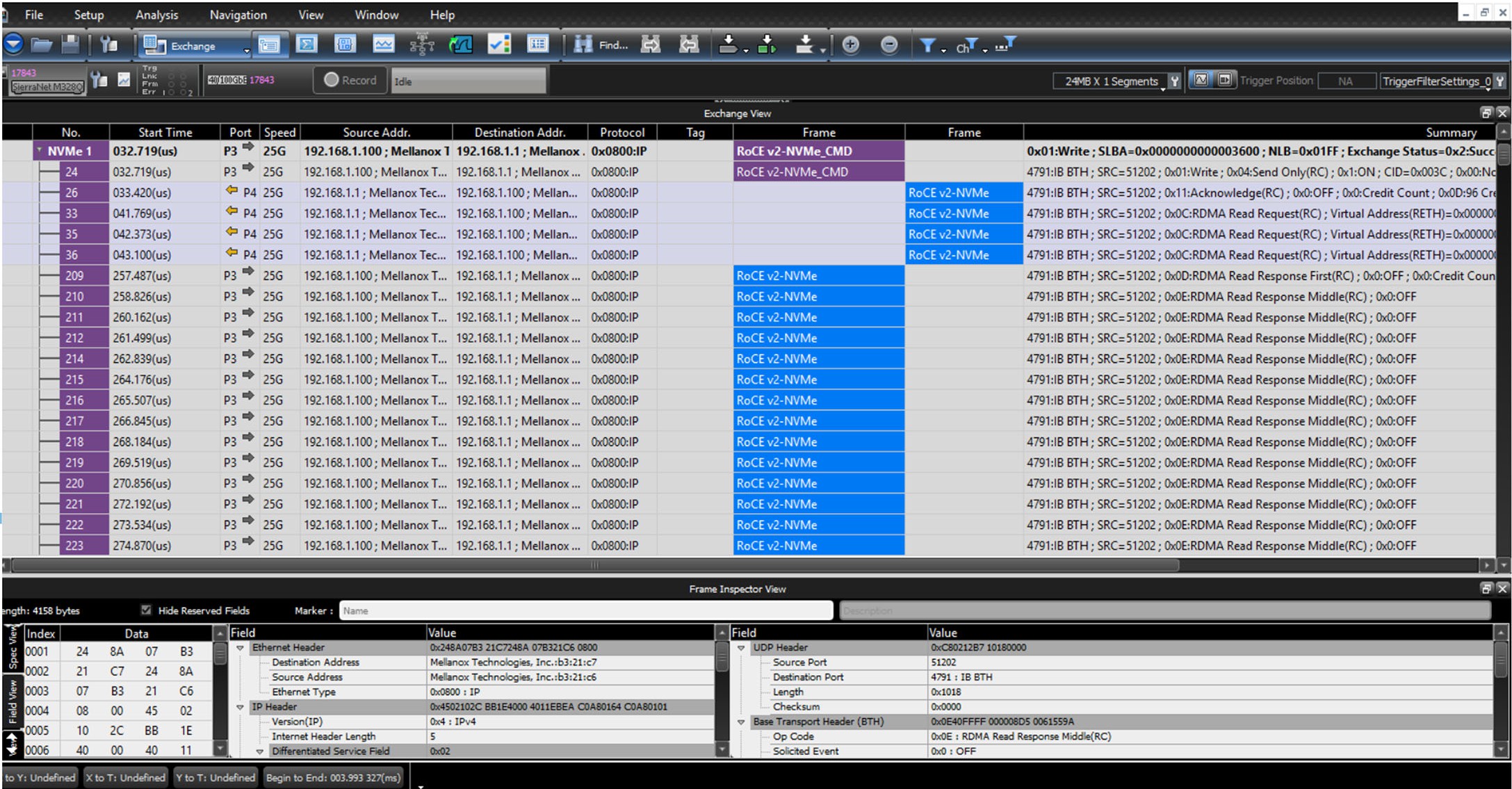Click the Marker Name input field
This screenshot has height=789, width=1512.
pyautogui.click(x=586, y=610)
